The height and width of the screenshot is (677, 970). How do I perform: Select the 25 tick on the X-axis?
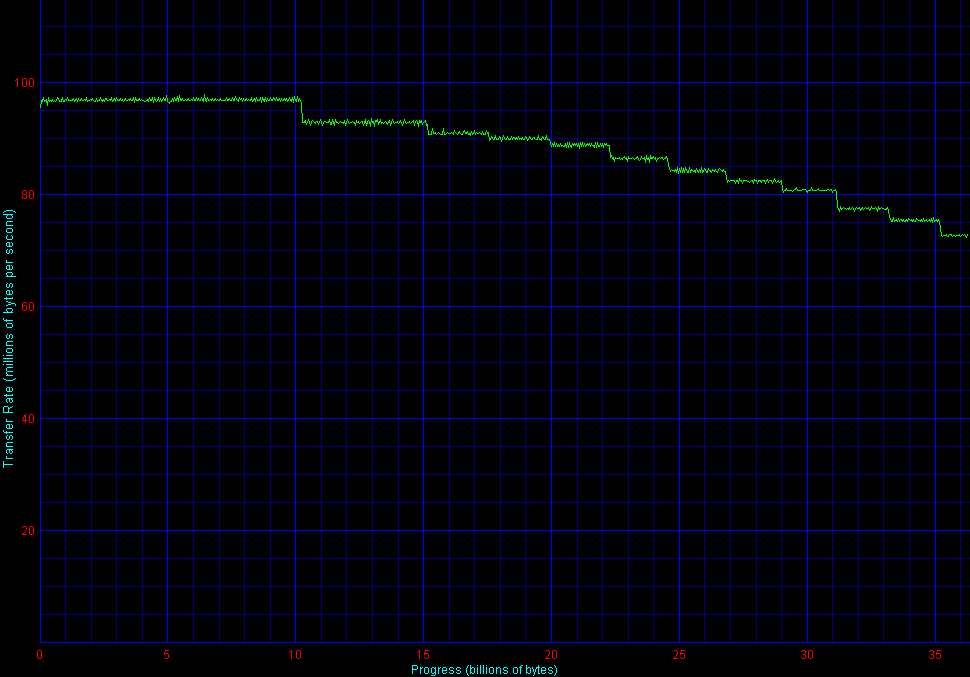click(679, 655)
